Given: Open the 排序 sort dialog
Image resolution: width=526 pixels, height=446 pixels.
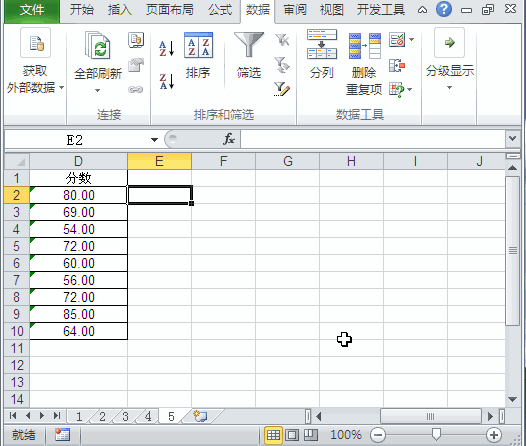Looking at the screenshot, I should point(198,55).
